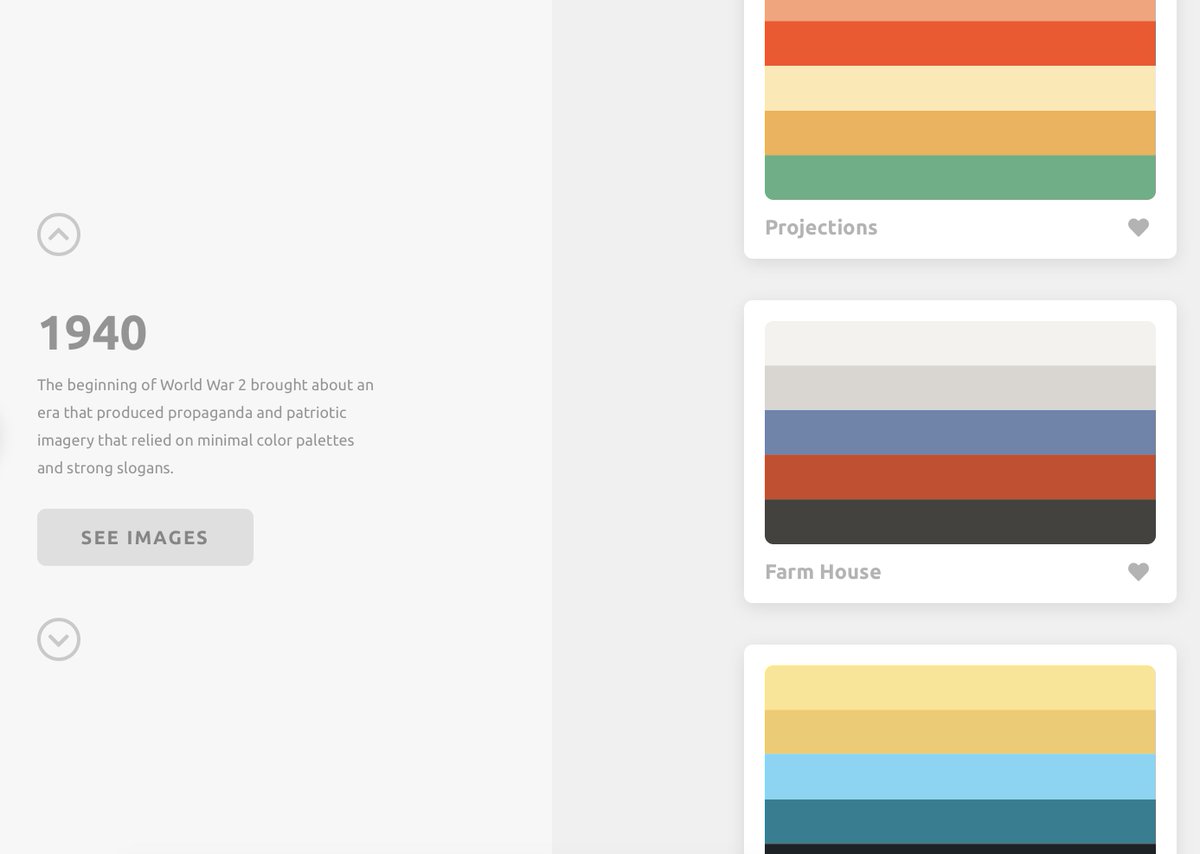Pick the rust red stripe in Farm House
The width and height of the screenshot is (1200, 854).
(x=960, y=477)
